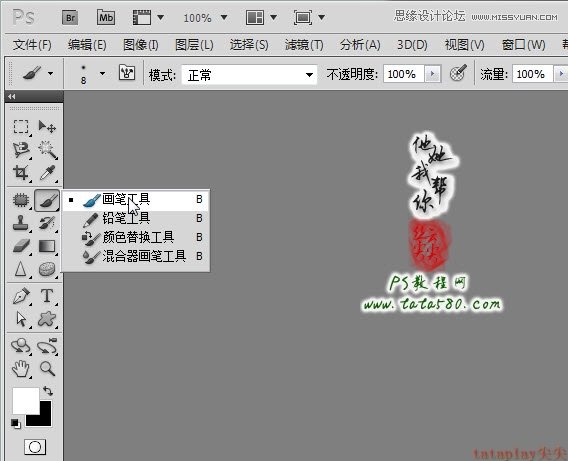Viewport: 568px width, 461px height.
Task: Open the 编辑(E) menu
Action: click(87, 45)
